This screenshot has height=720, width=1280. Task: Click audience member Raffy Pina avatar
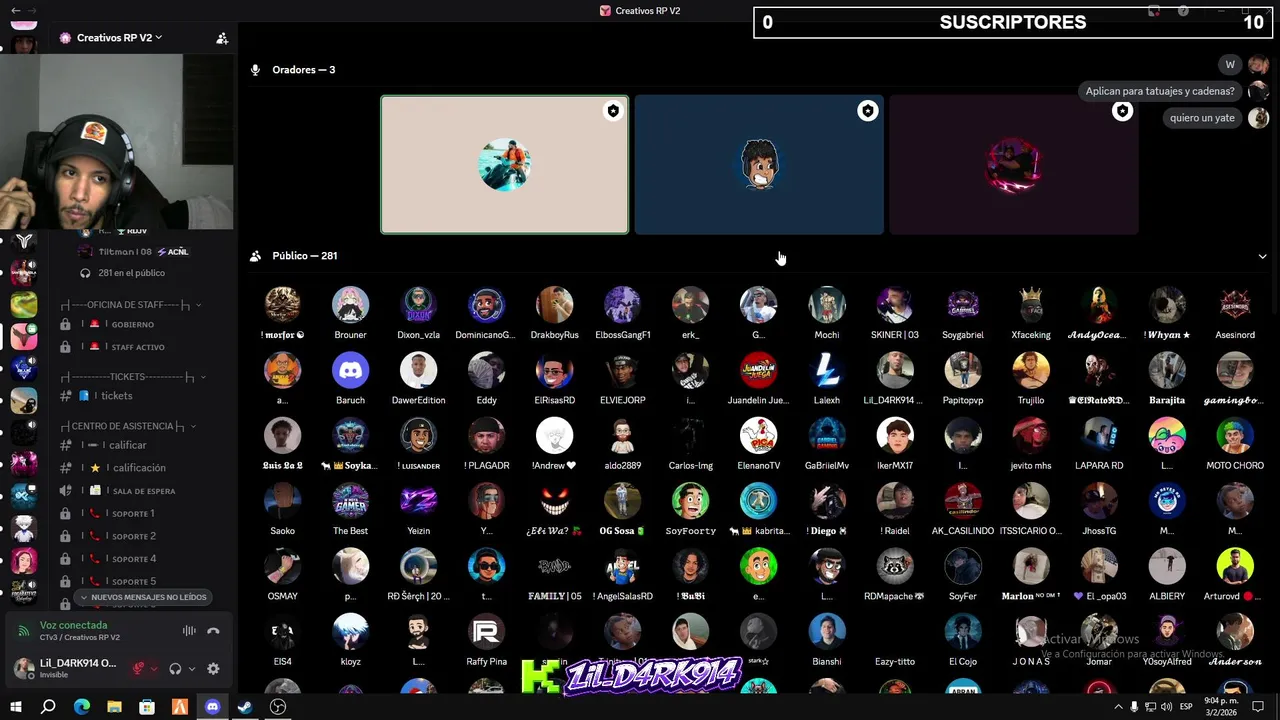[x=486, y=632]
